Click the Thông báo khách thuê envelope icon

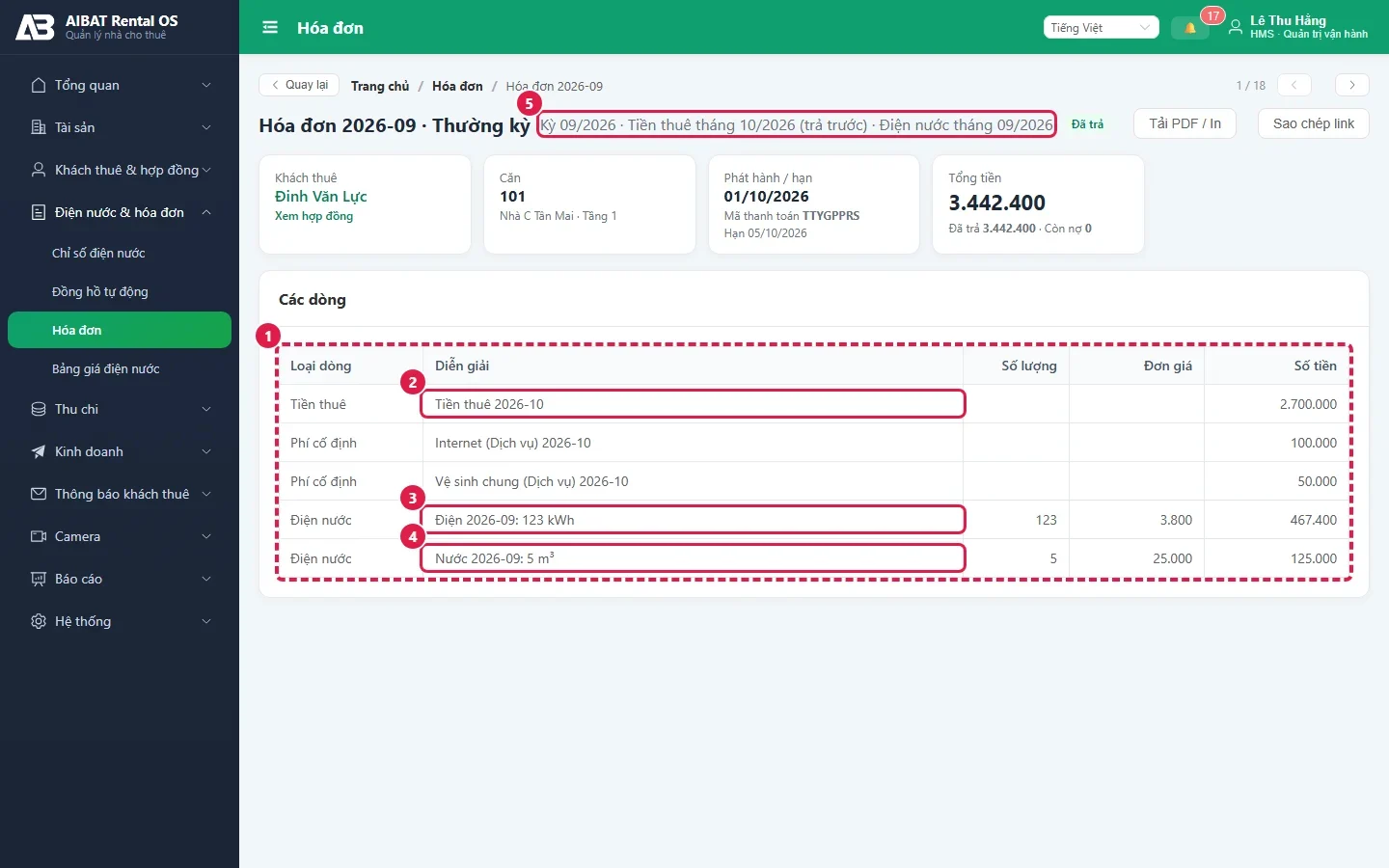39,494
